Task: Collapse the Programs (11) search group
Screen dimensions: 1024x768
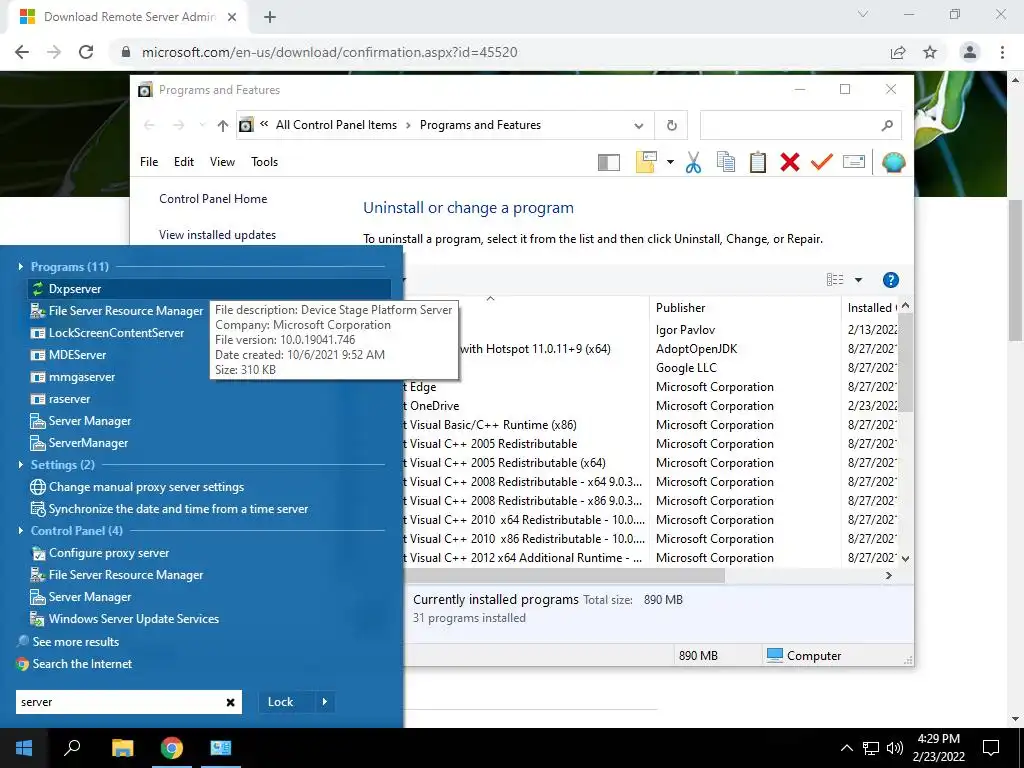Action: (x=21, y=266)
